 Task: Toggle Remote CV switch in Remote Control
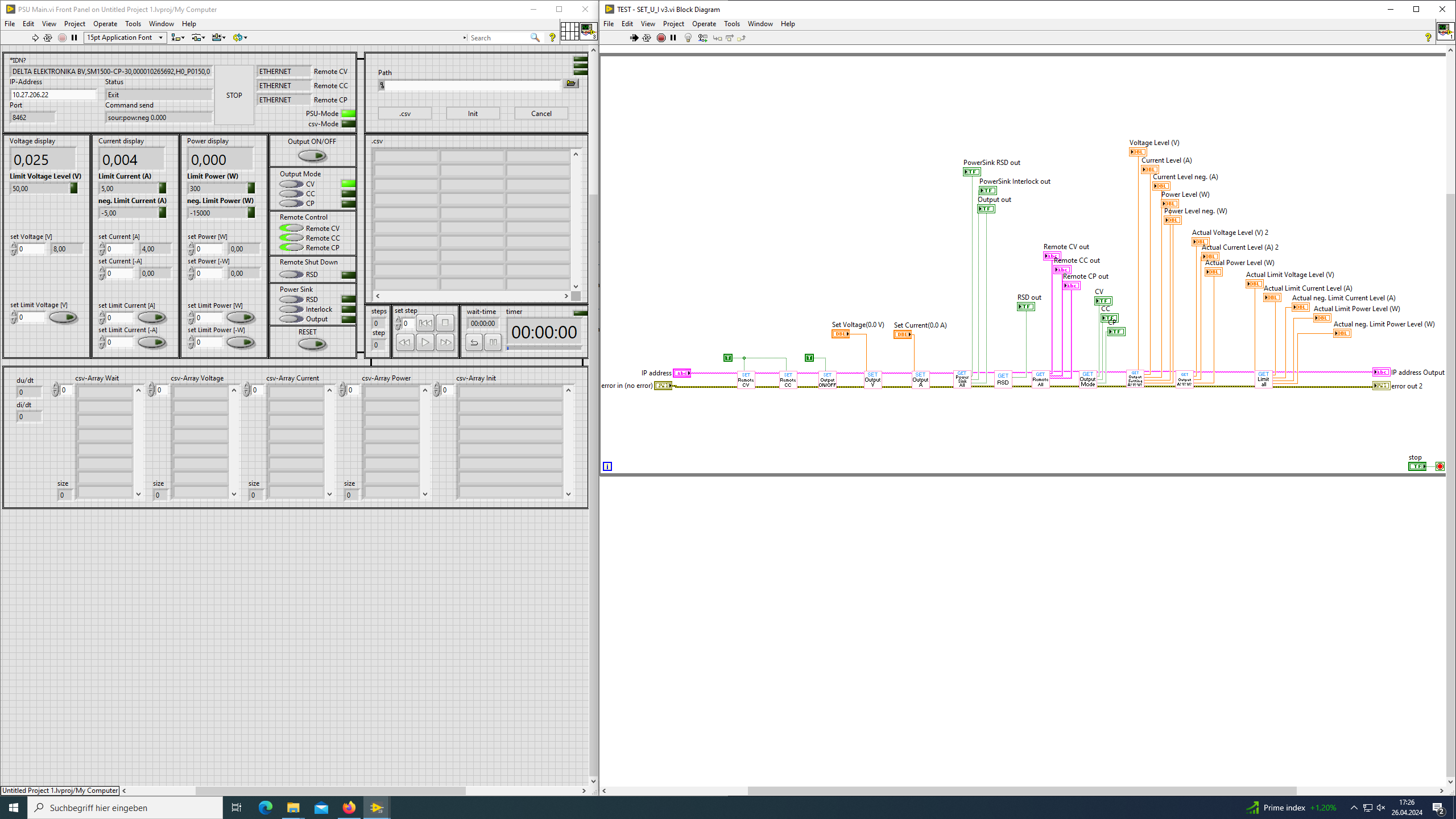tap(291, 228)
